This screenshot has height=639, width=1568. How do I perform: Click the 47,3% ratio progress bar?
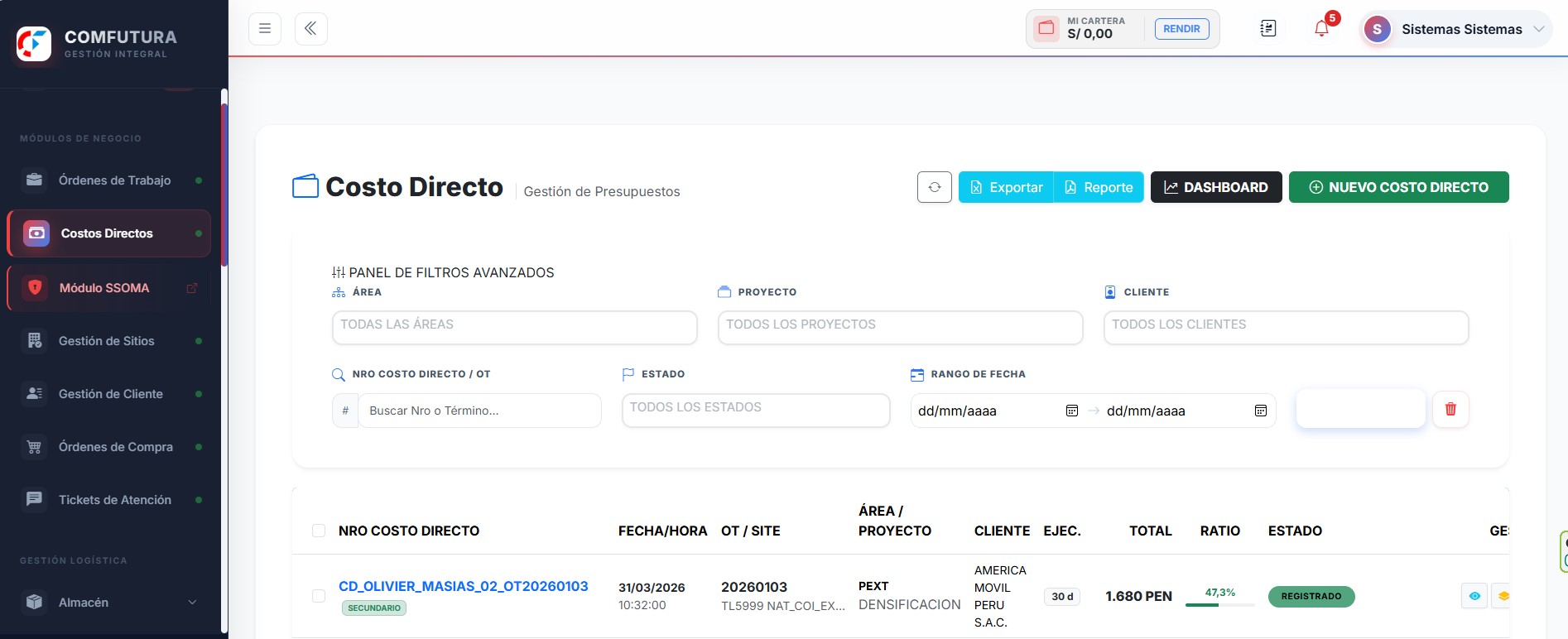[1219, 605]
